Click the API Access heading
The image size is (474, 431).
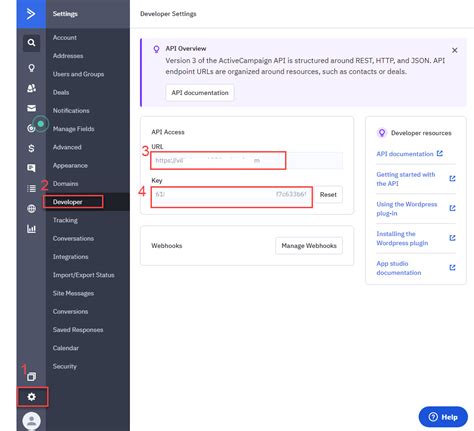[168, 132]
